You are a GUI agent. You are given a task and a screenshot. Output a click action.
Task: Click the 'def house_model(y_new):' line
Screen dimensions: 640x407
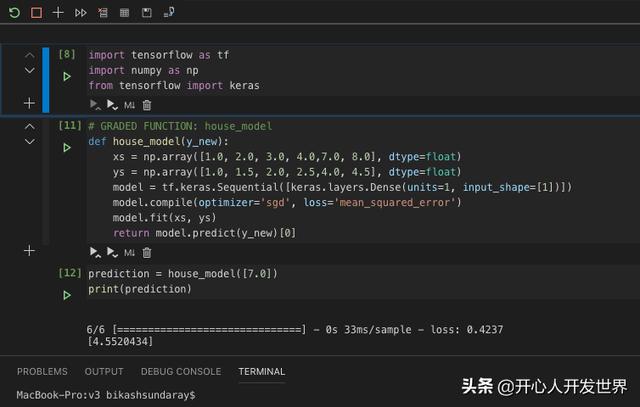pyautogui.click(x=159, y=142)
